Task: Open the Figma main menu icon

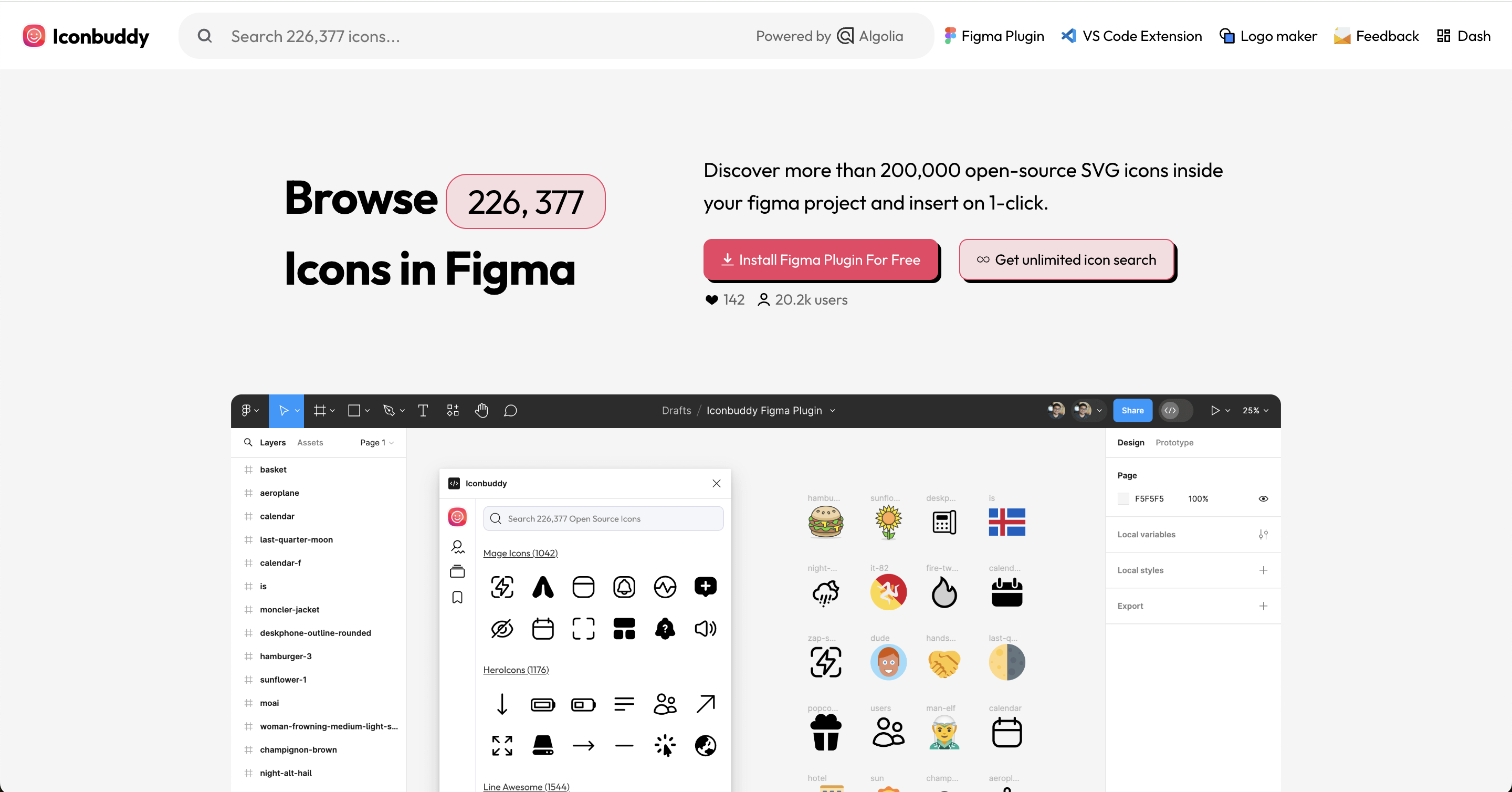Action: click(x=250, y=410)
